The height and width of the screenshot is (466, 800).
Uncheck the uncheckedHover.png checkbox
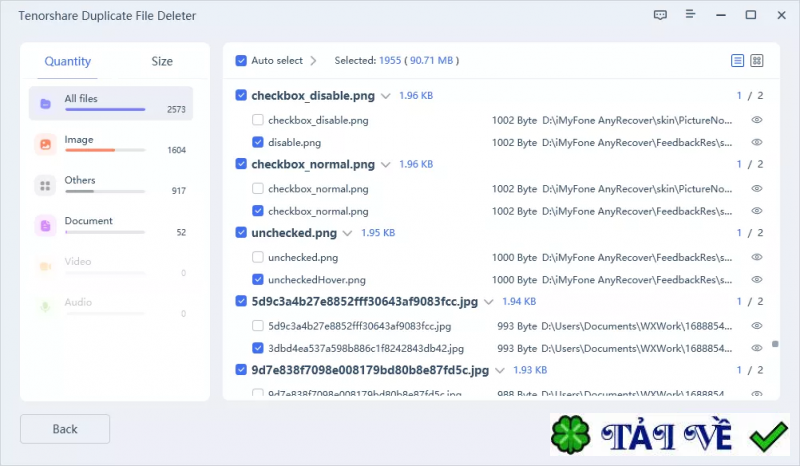click(x=258, y=279)
